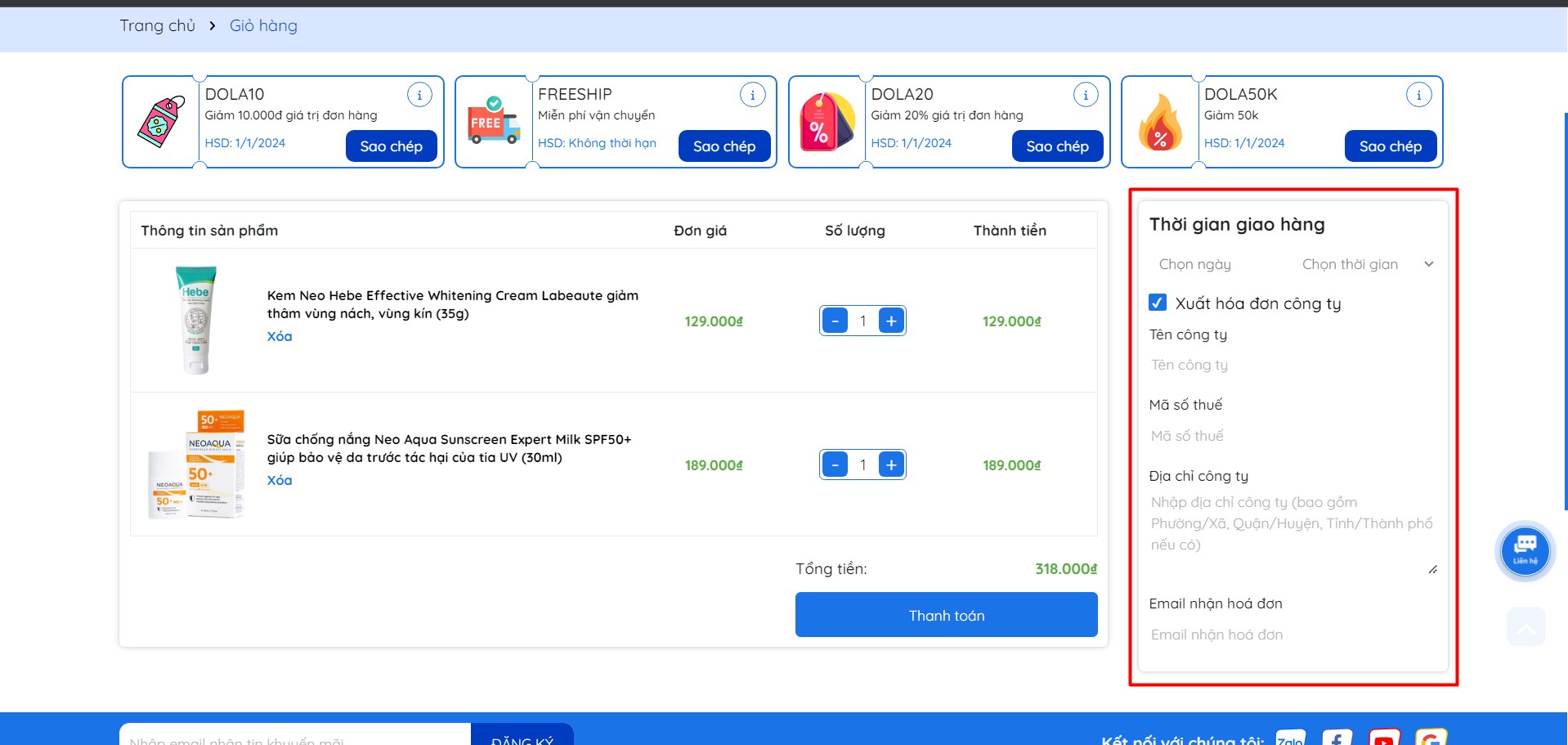Image resolution: width=1568 pixels, height=745 pixels.
Task: Focus the Mã số thuế input field
Action: pyautogui.click(x=1293, y=436)
